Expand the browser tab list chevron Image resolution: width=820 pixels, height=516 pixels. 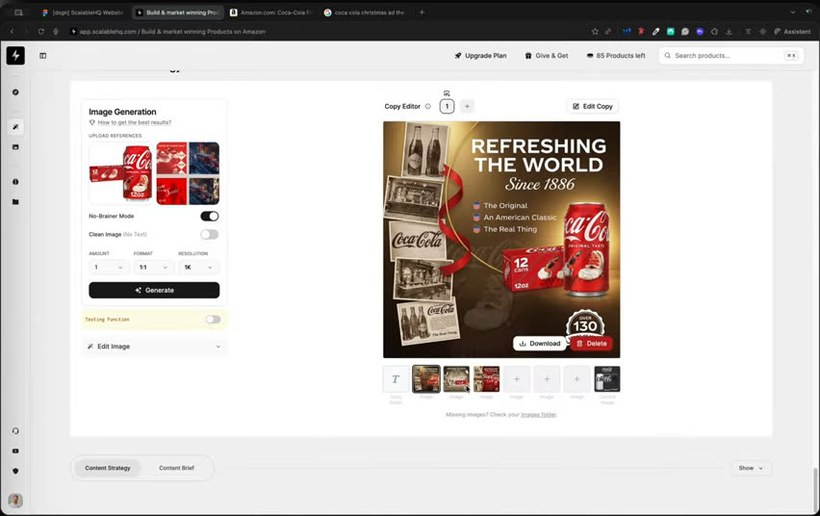(x=793, y=12)
